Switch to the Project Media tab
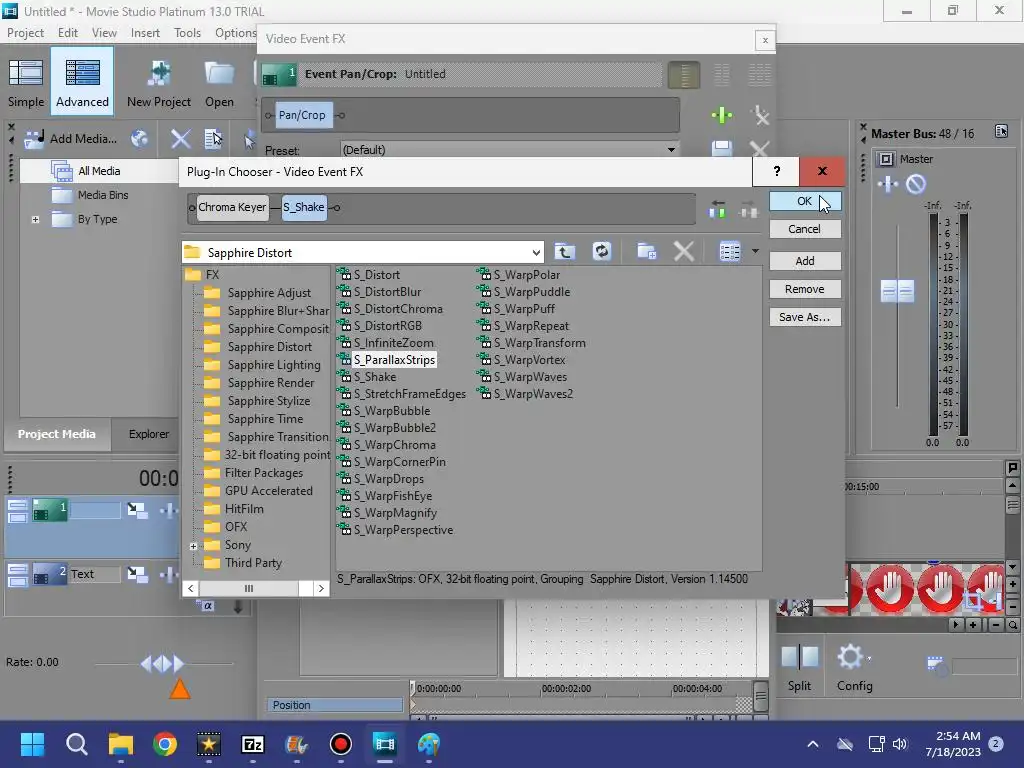 click(57, 434)
